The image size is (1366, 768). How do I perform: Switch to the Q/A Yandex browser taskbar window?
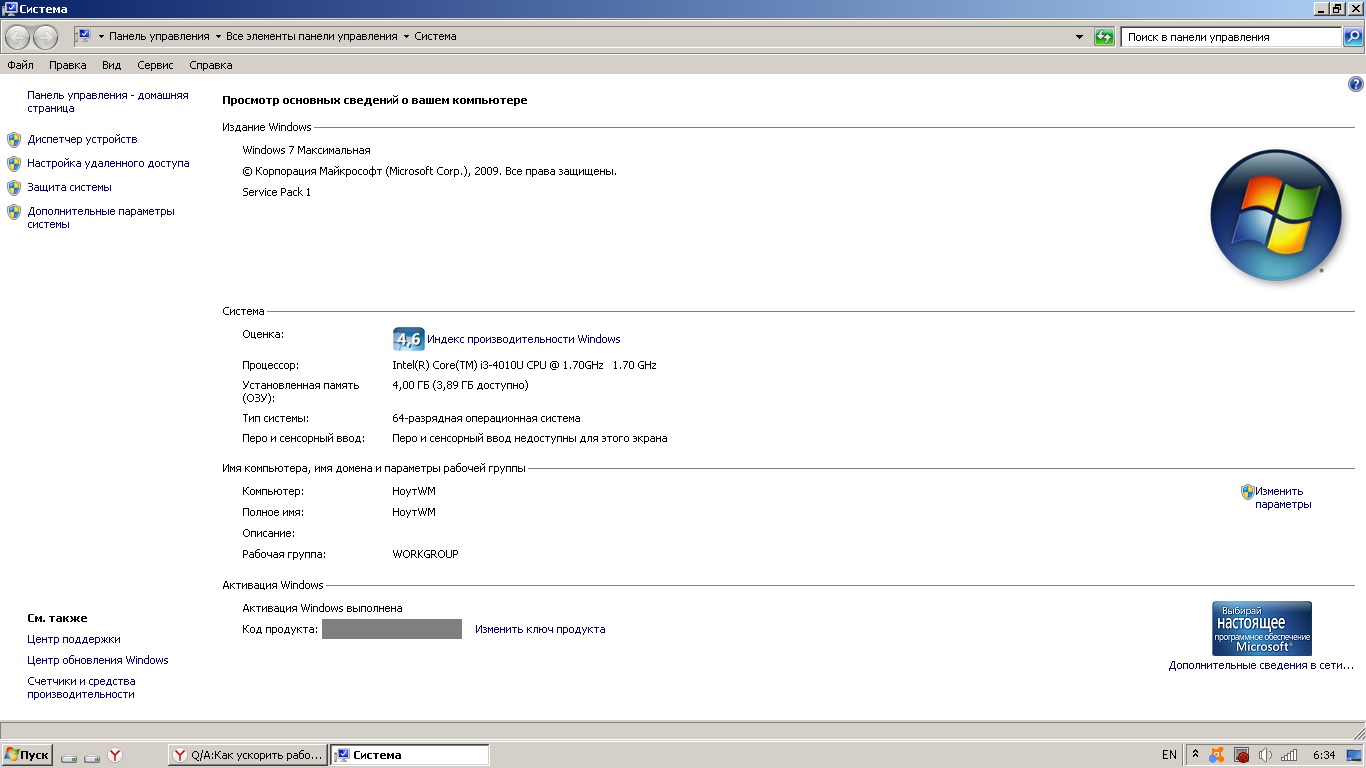click(x=249, y=755)
